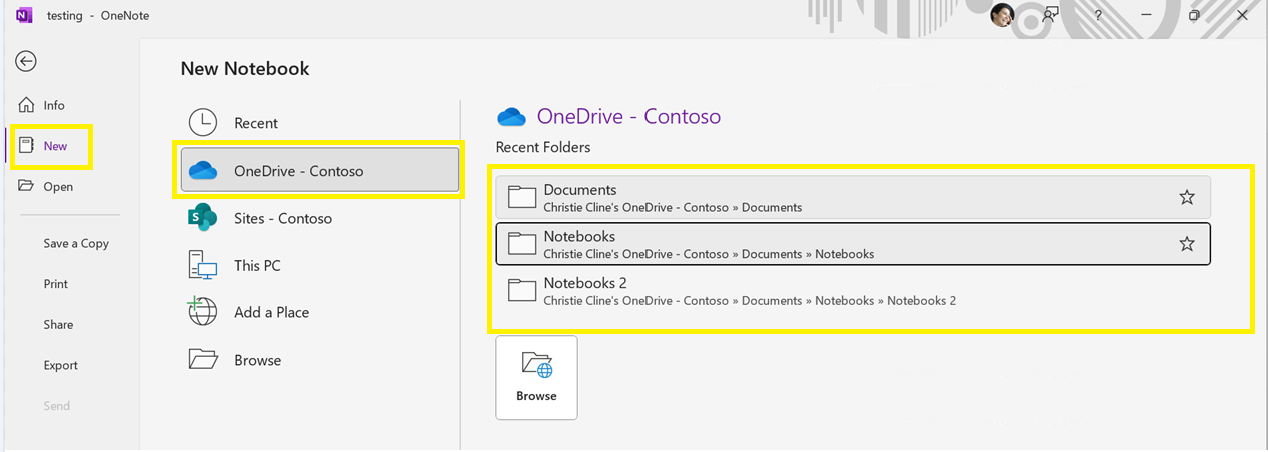Click the user profile picture
The height and width of the screenshot is (452, 1268).
point(1002,15)
